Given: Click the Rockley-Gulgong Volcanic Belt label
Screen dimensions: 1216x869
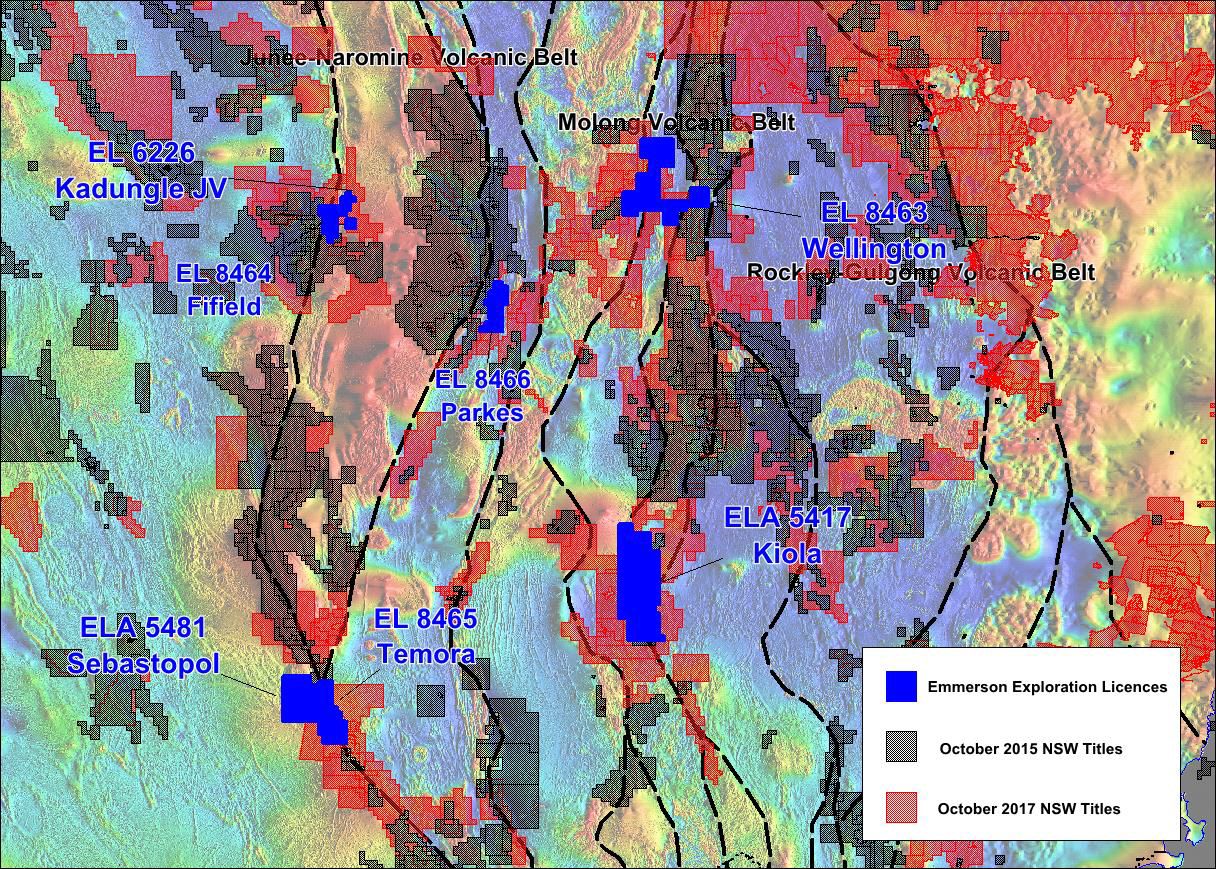Looking at the screenshot, I should click(920, 272).
